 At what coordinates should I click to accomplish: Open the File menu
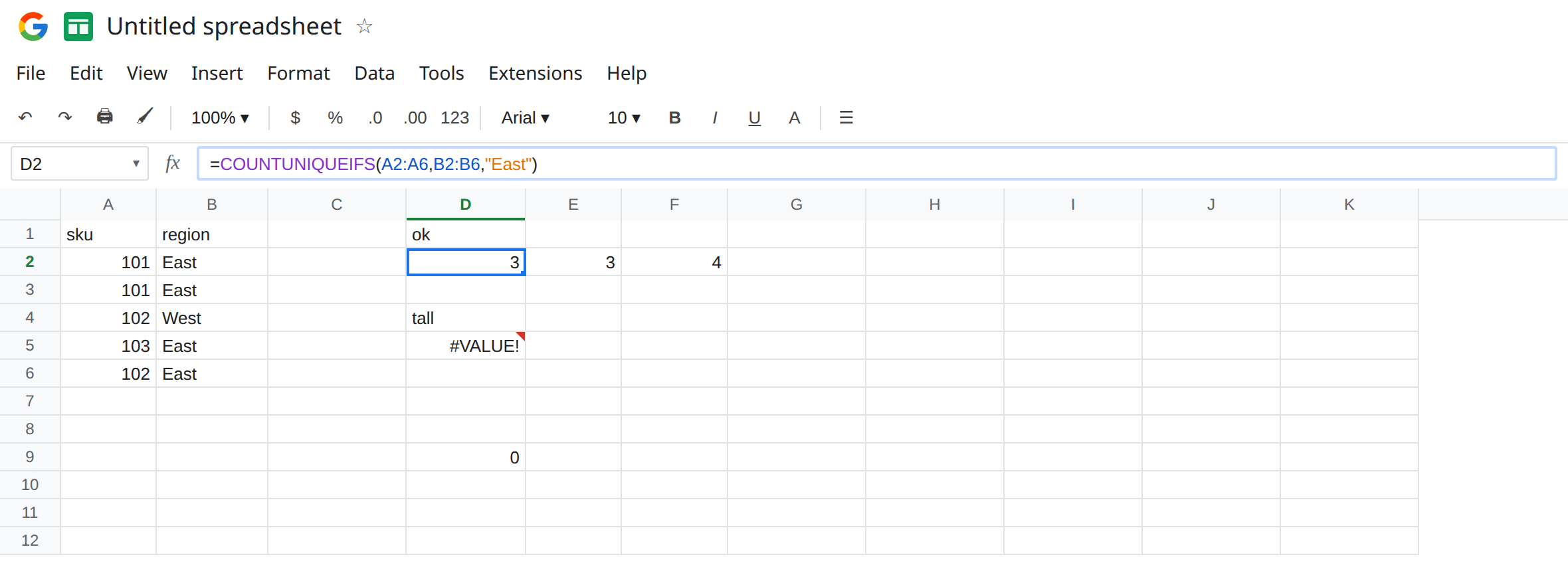tap(31, 73)
